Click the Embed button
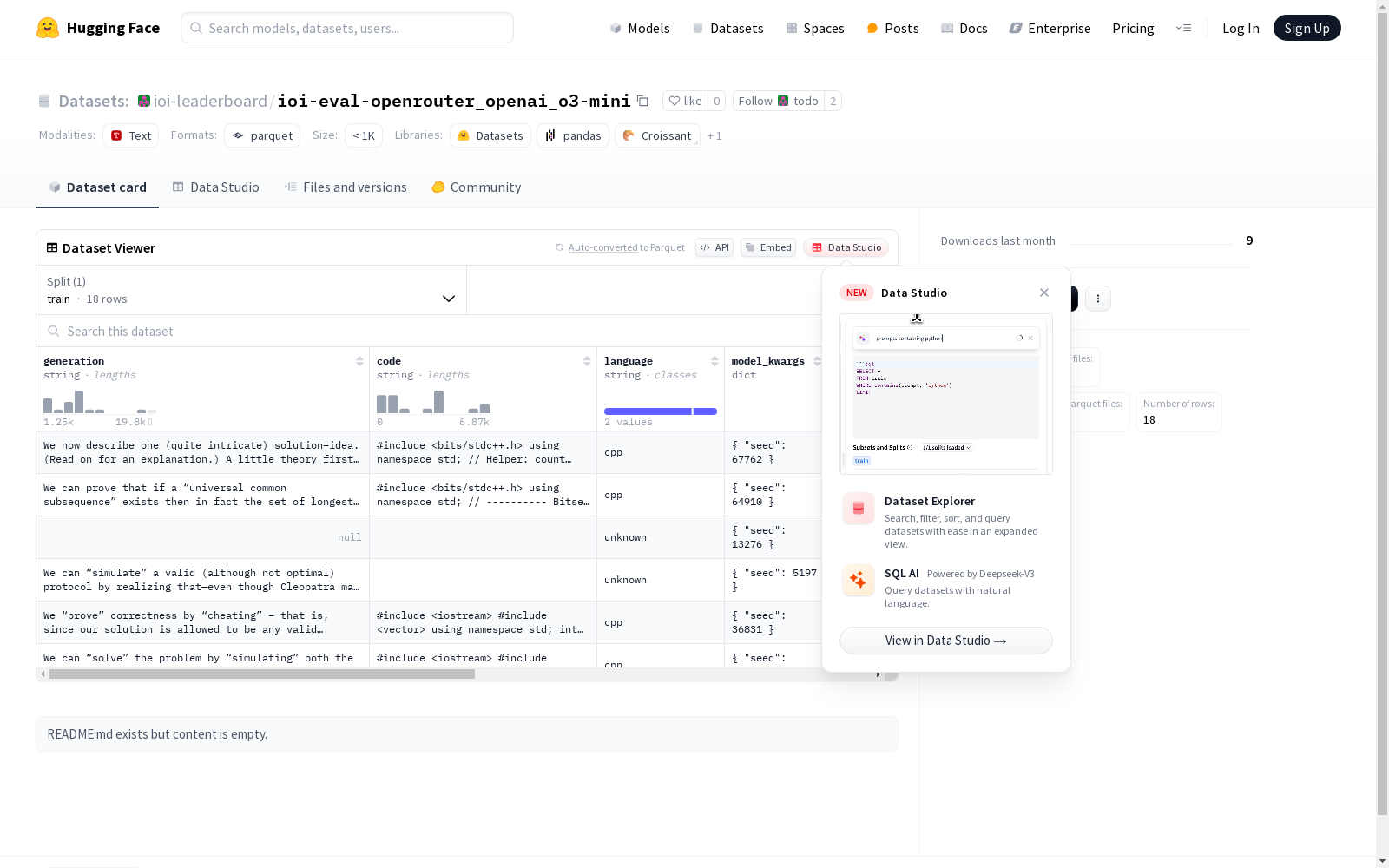This screenshot has height=868, width=1389. [768, 247]
